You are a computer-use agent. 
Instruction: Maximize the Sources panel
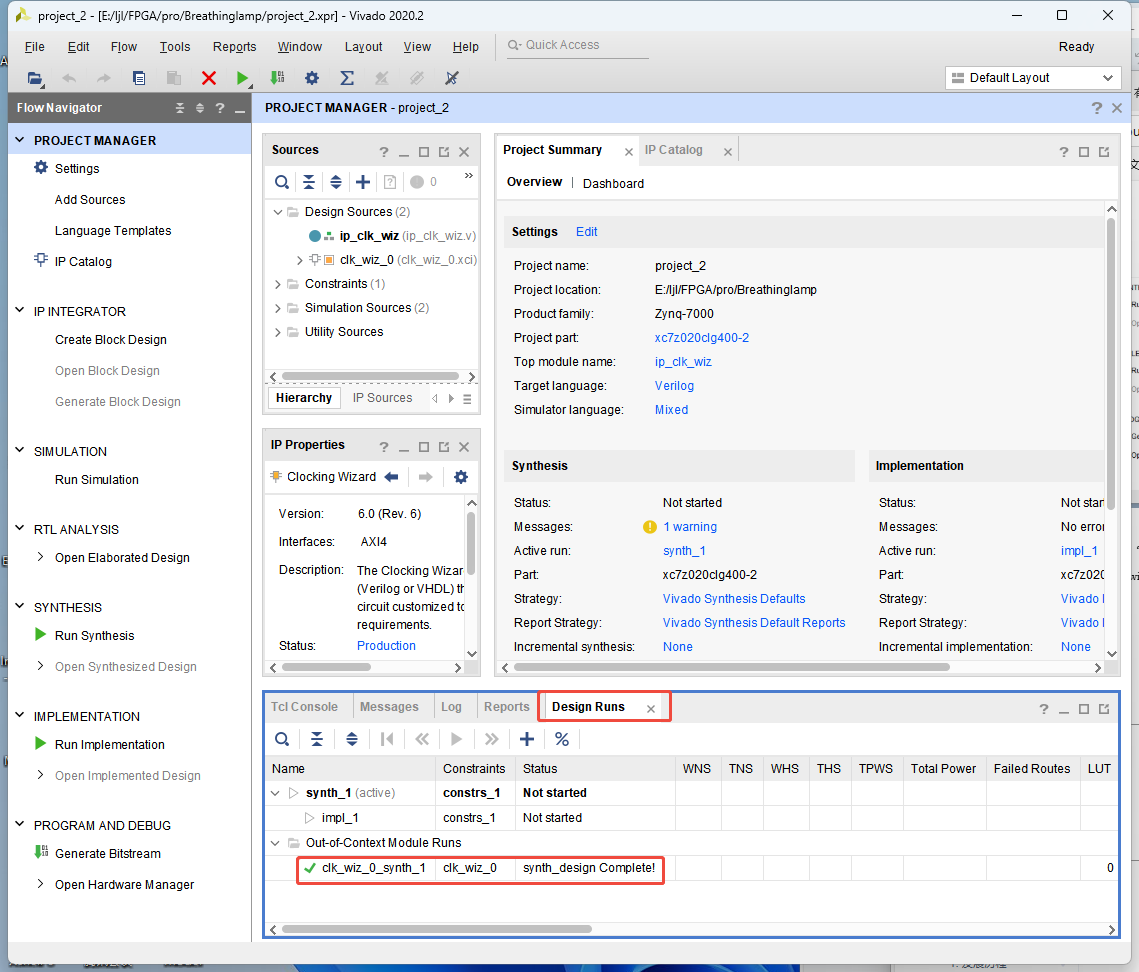click(x=423, y=152)
